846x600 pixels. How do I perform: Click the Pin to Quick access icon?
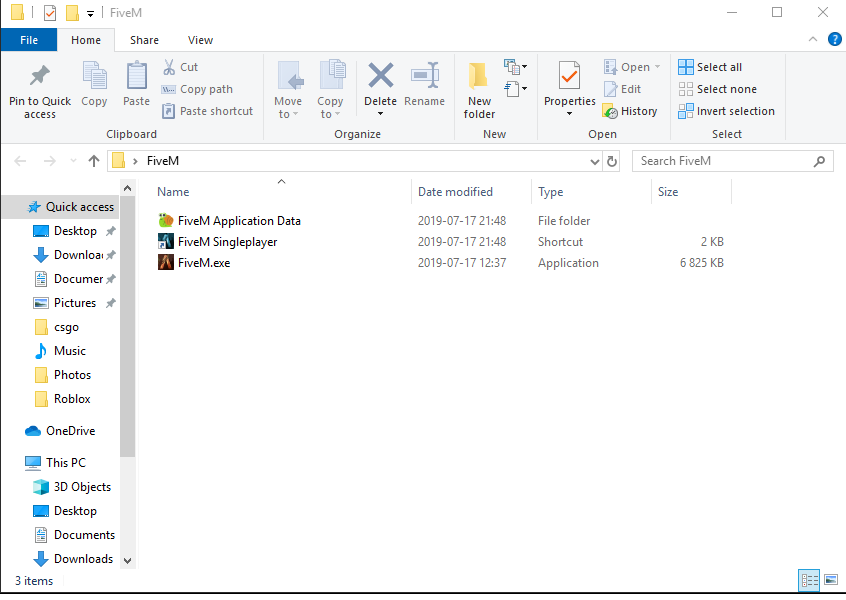tap(40, 76)
